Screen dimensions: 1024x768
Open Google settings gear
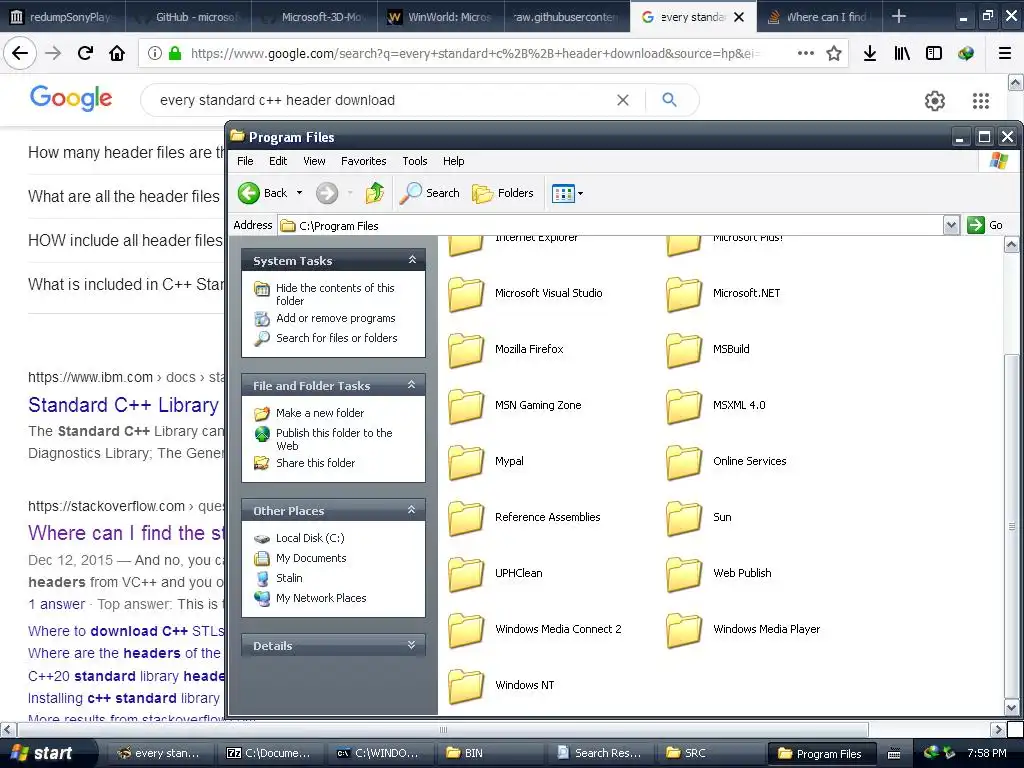(x=935, y=101)
